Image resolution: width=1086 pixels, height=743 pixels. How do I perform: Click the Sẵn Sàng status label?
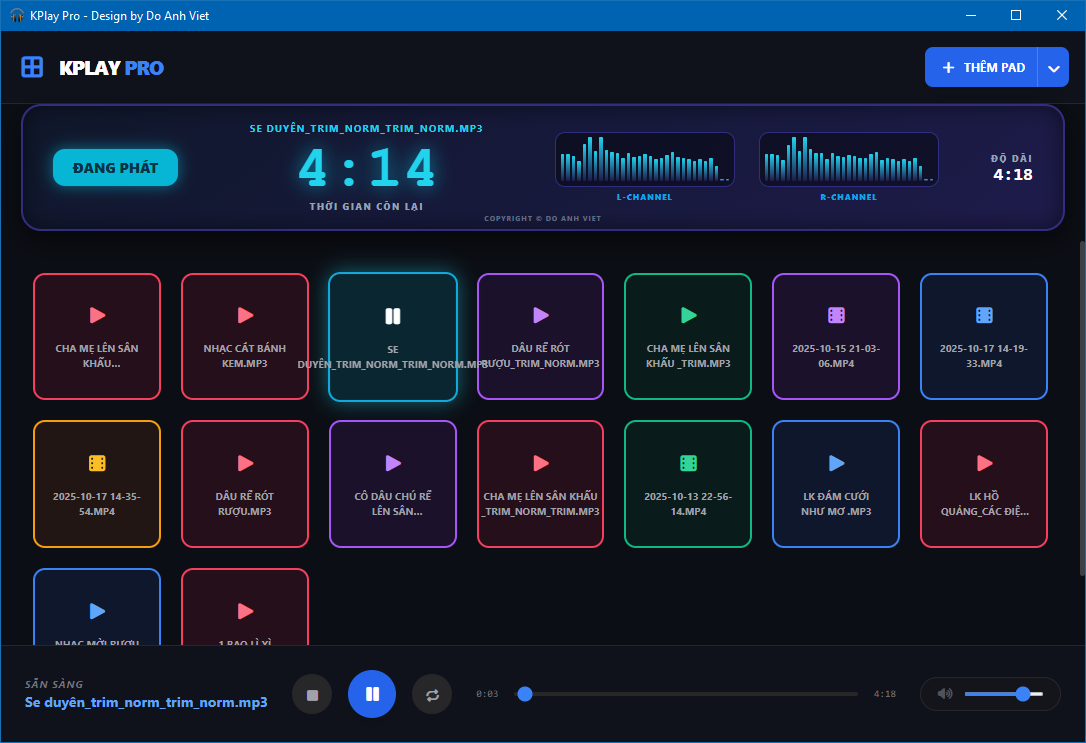(54, 684)
